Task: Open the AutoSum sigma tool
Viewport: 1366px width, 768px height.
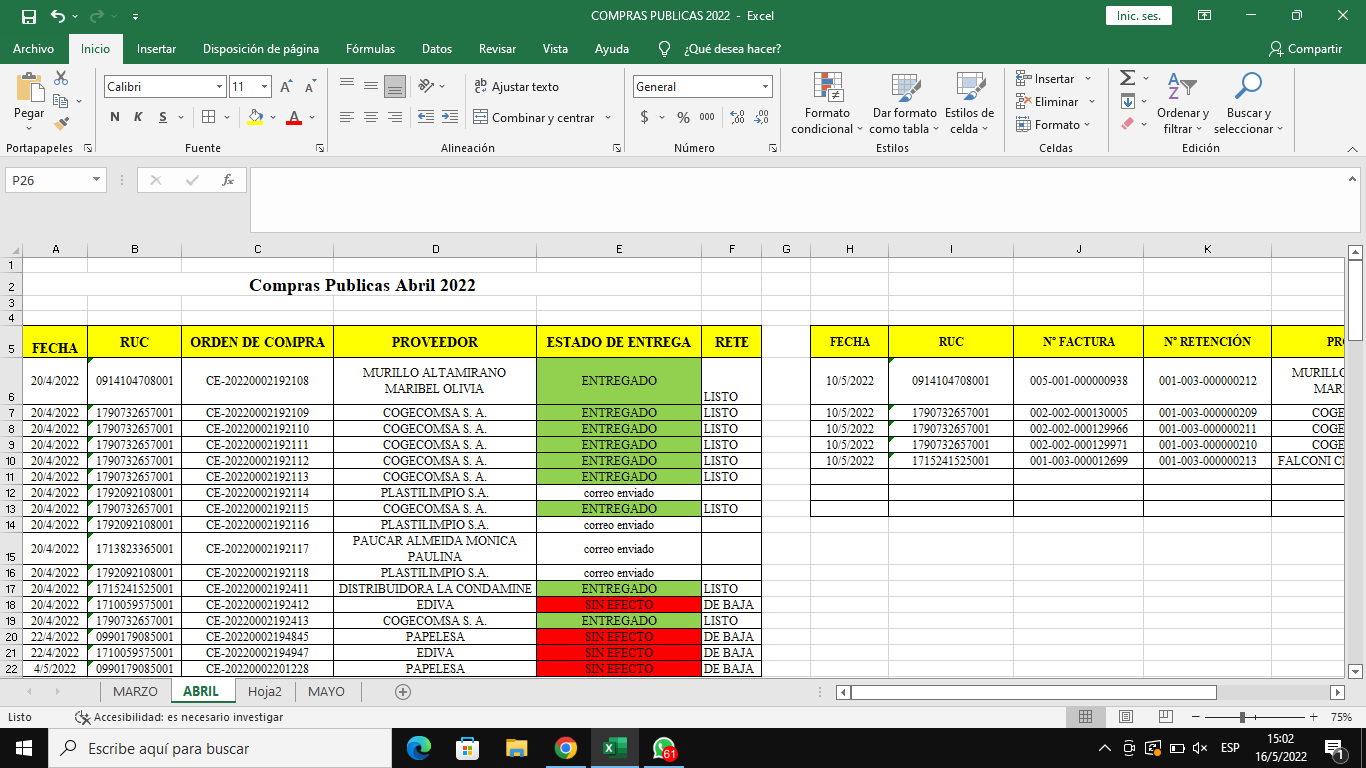Action: pyautogui.click(x=1127, y=78)
